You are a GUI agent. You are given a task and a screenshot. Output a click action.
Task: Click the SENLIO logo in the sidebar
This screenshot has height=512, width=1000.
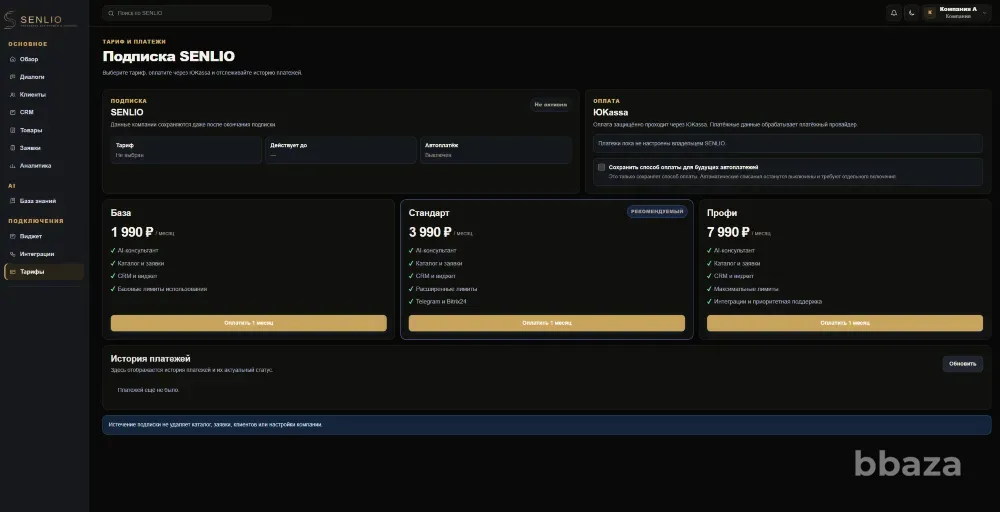click(40, 20)
